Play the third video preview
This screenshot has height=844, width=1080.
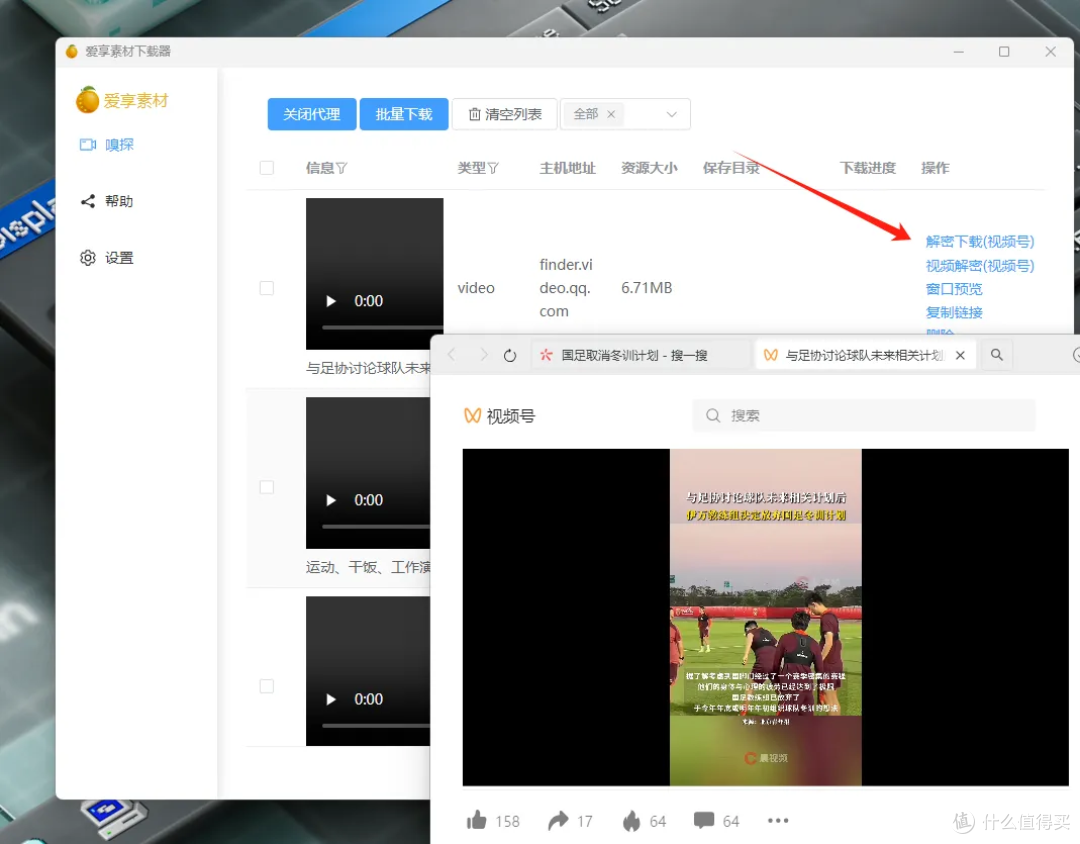(331, 699)
